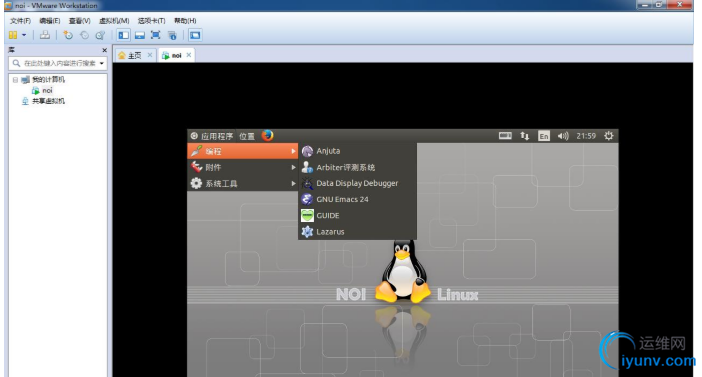This screenshot has width=702, height=377.
Task: Launch Data Display Debugger
Action: point(357,183)
